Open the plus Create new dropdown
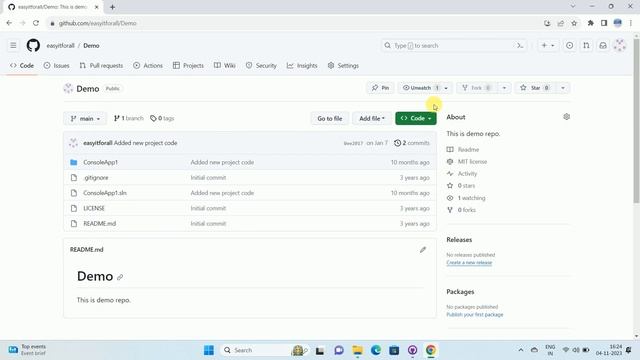 point(548,46)
